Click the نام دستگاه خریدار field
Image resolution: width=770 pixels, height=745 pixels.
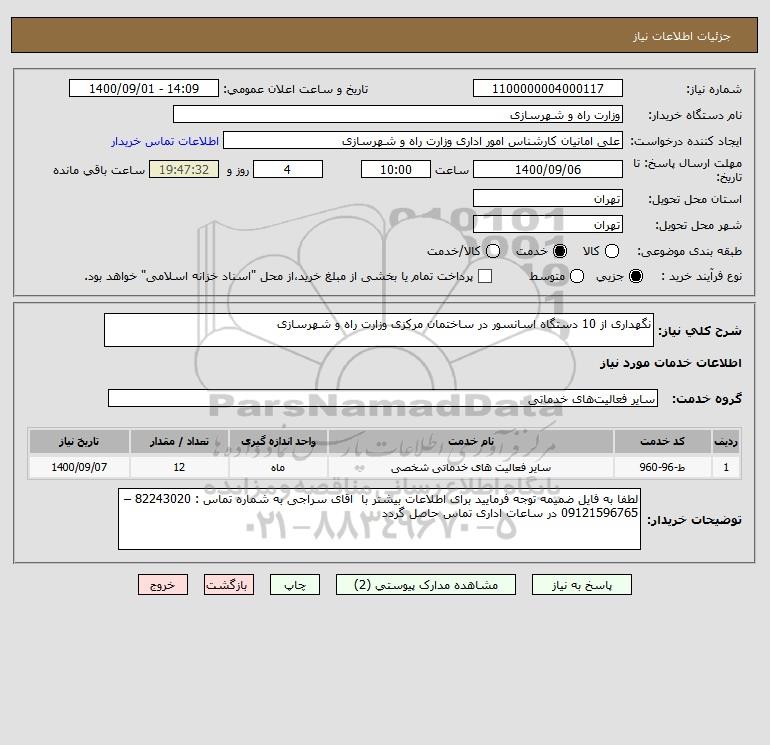point(398,114)
